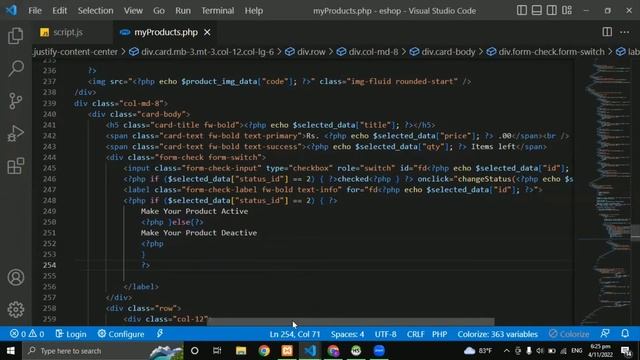
Task: Click Colorize: 363 variables status item
Action: [497, 334]
